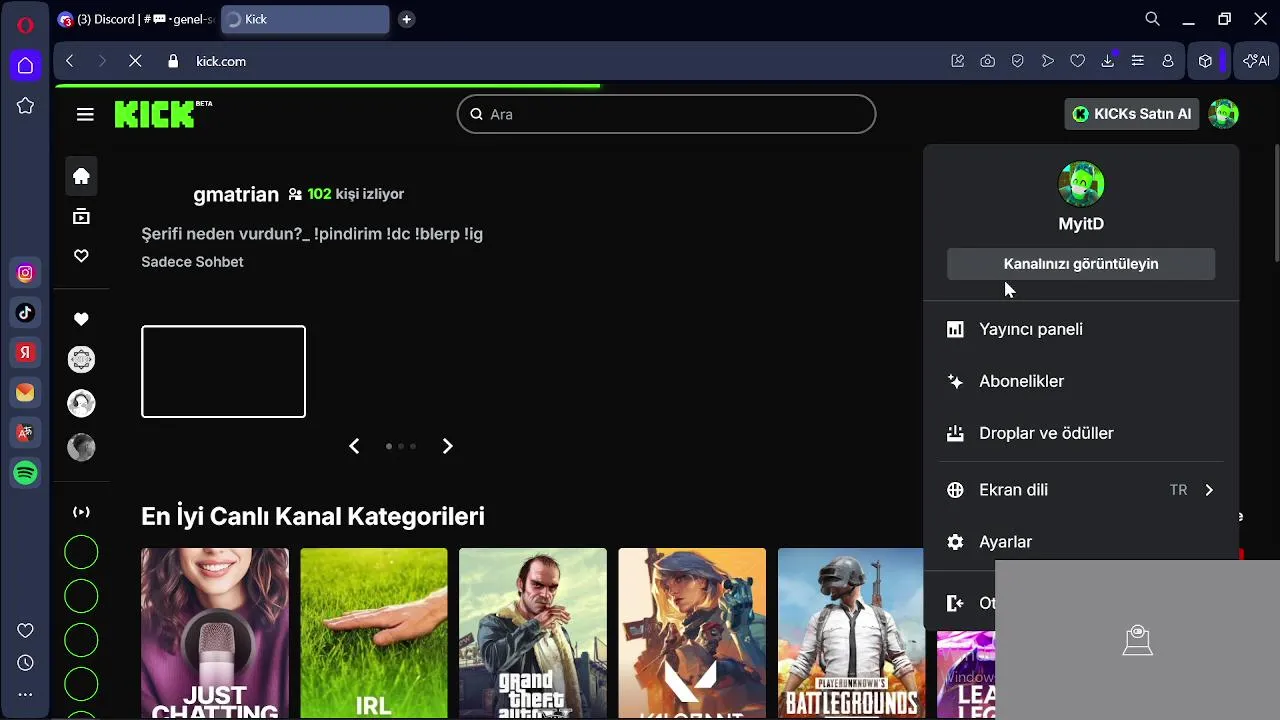Show previous featured stream arrow
The width and height of the screenshot is (1280, 720).
(x=354, y=446)
